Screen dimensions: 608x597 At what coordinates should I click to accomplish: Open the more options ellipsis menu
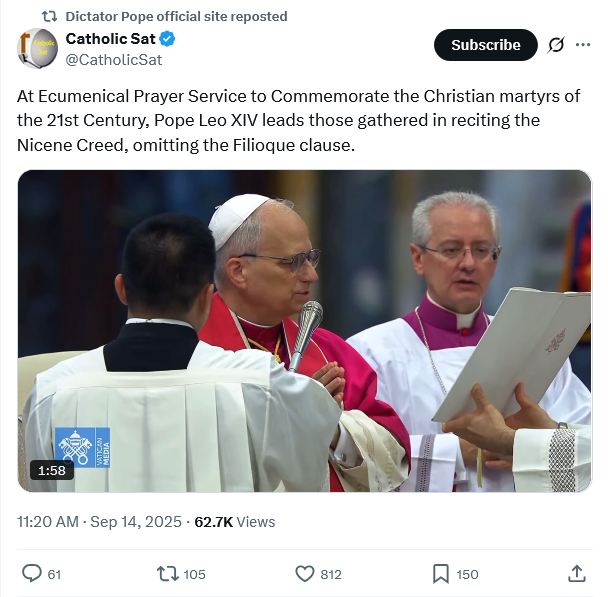(x=584, y=45)
